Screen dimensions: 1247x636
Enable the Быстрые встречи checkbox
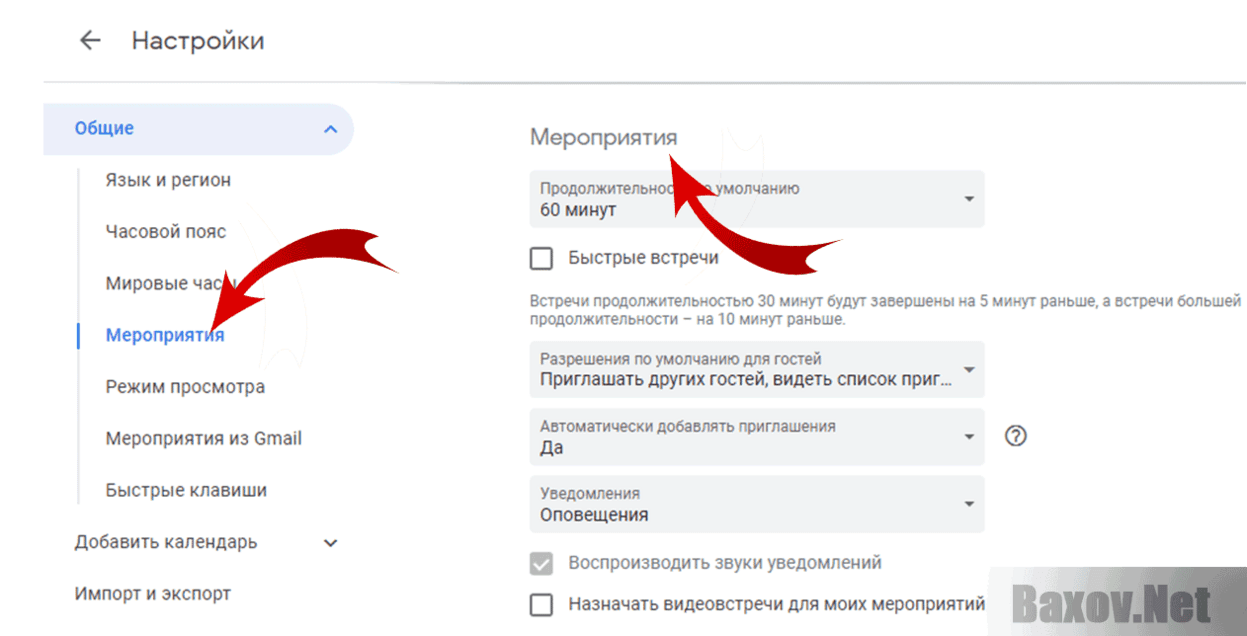tap(541, 259)
